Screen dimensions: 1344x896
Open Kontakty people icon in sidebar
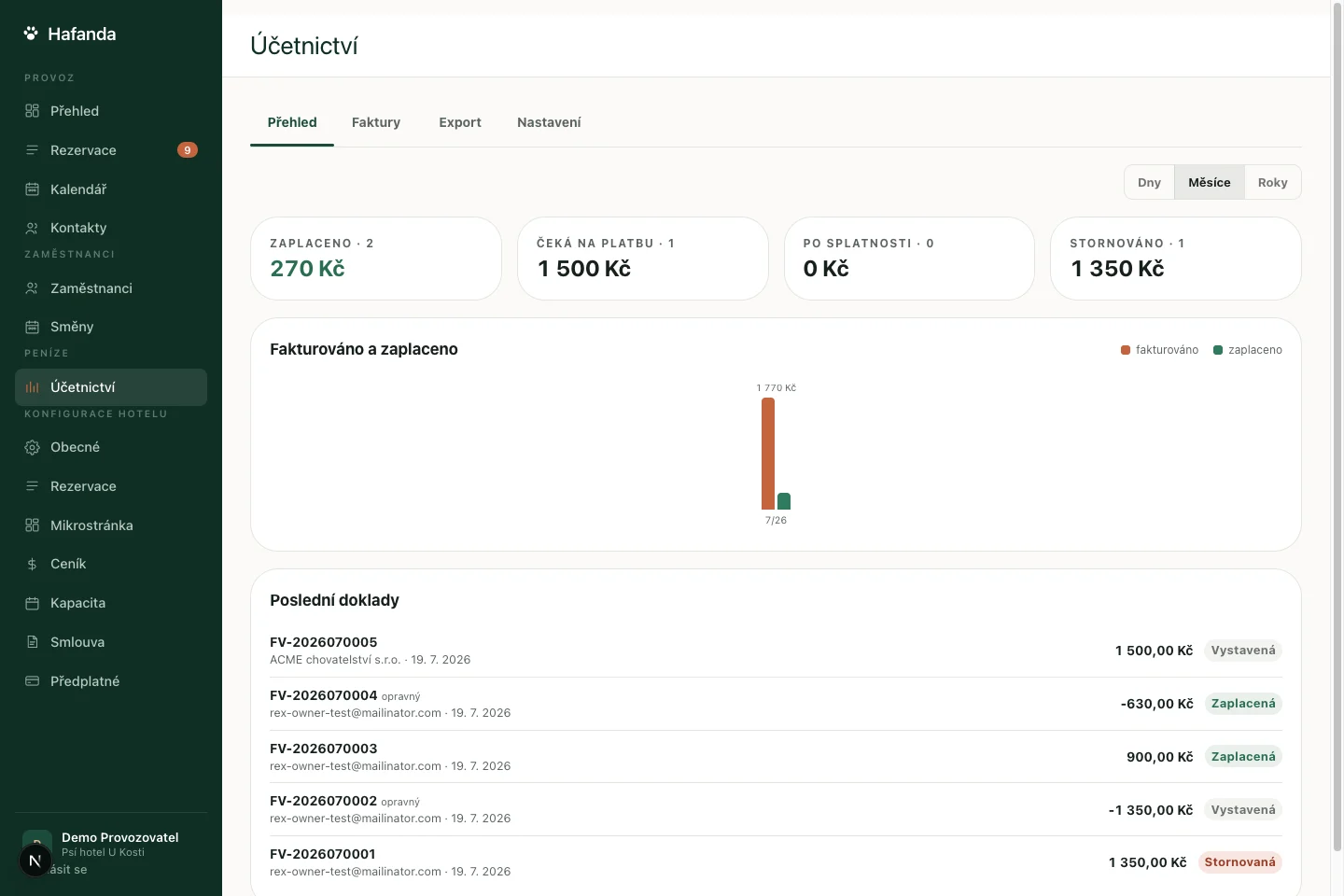coord(32,228)
